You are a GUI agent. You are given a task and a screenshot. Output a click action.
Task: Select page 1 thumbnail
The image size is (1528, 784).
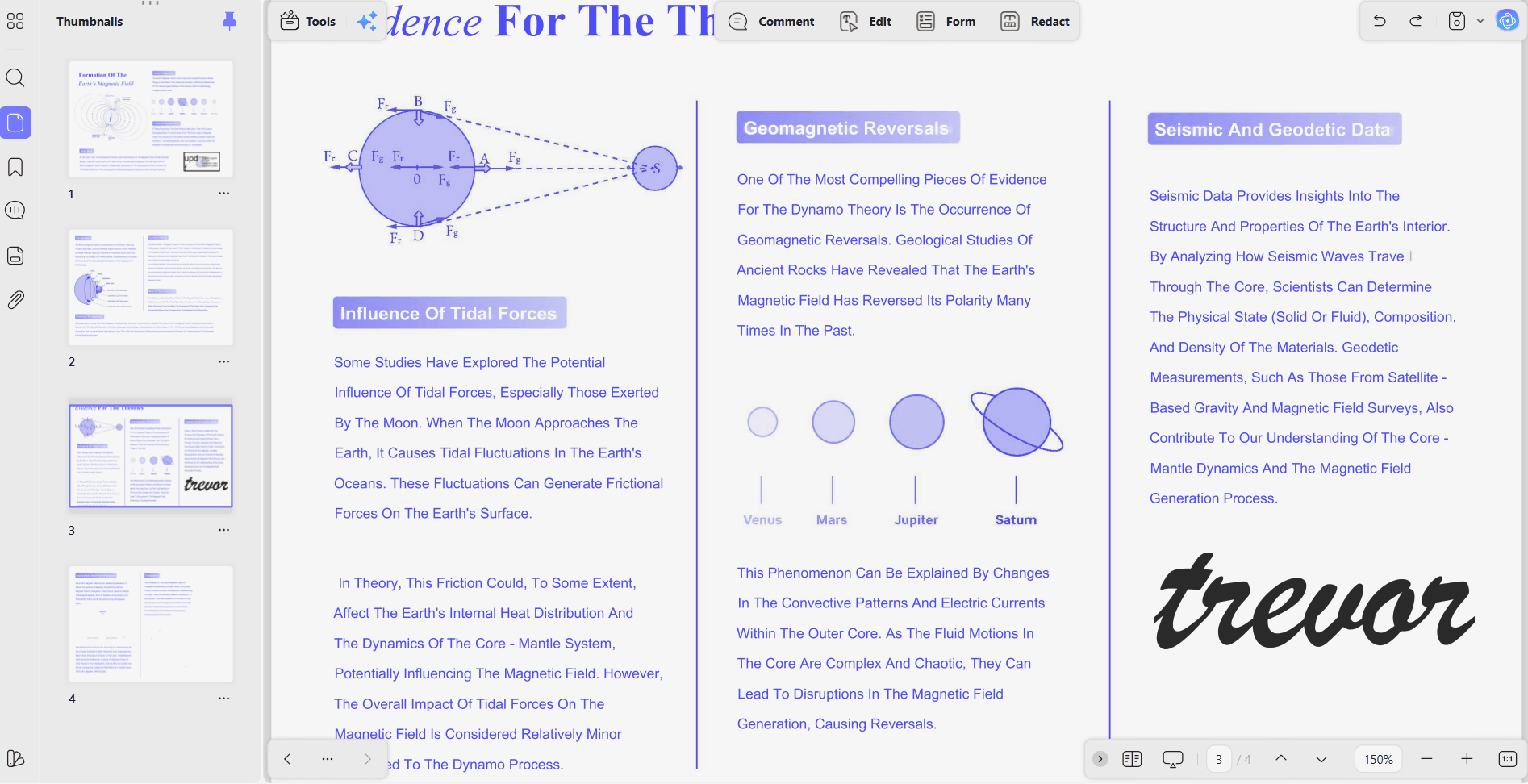[x=151, y=119]
